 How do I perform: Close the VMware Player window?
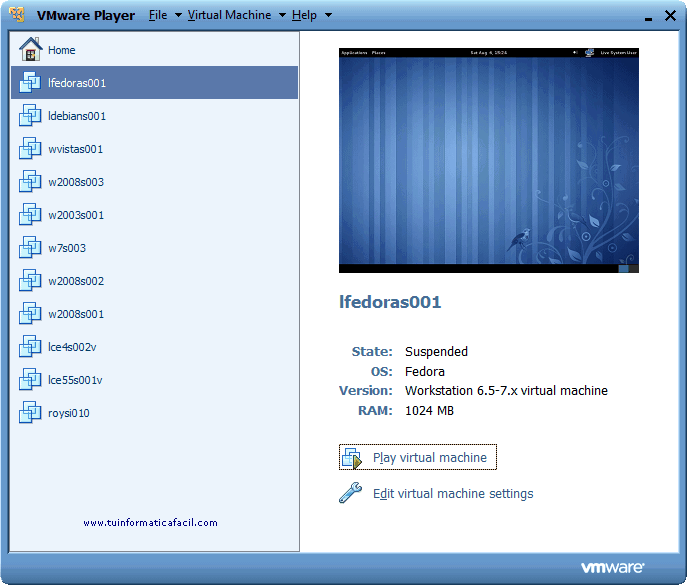[670, 16]
